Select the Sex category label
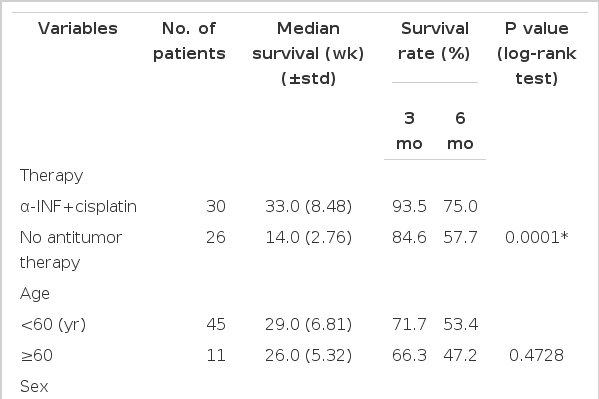Viewport: 599px width, 399px height. pyautogui.click(x=34, y=386)
